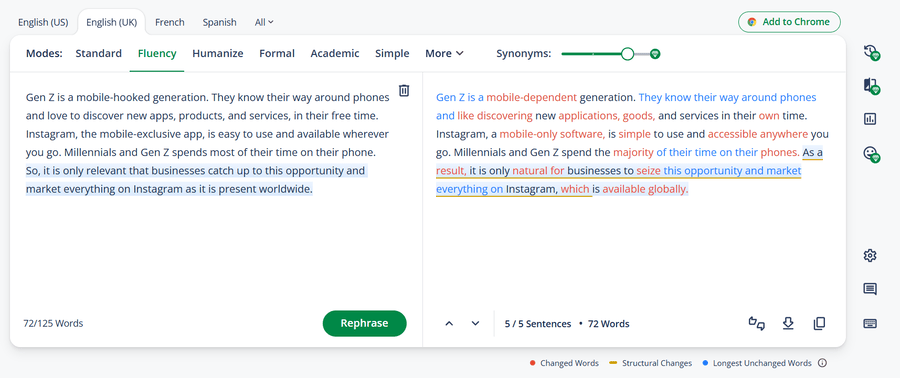Click "available globally." in output
This screenshot has height=378, width=900.
coord(645,189)
